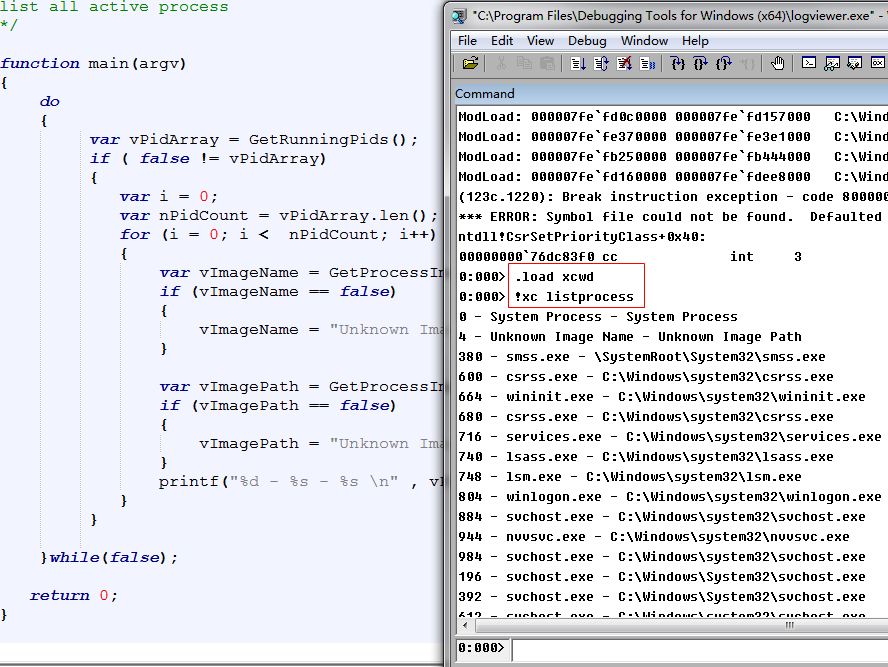Open the File menu in WinDbg
The image size is (888, 667).
click(467, 41)
